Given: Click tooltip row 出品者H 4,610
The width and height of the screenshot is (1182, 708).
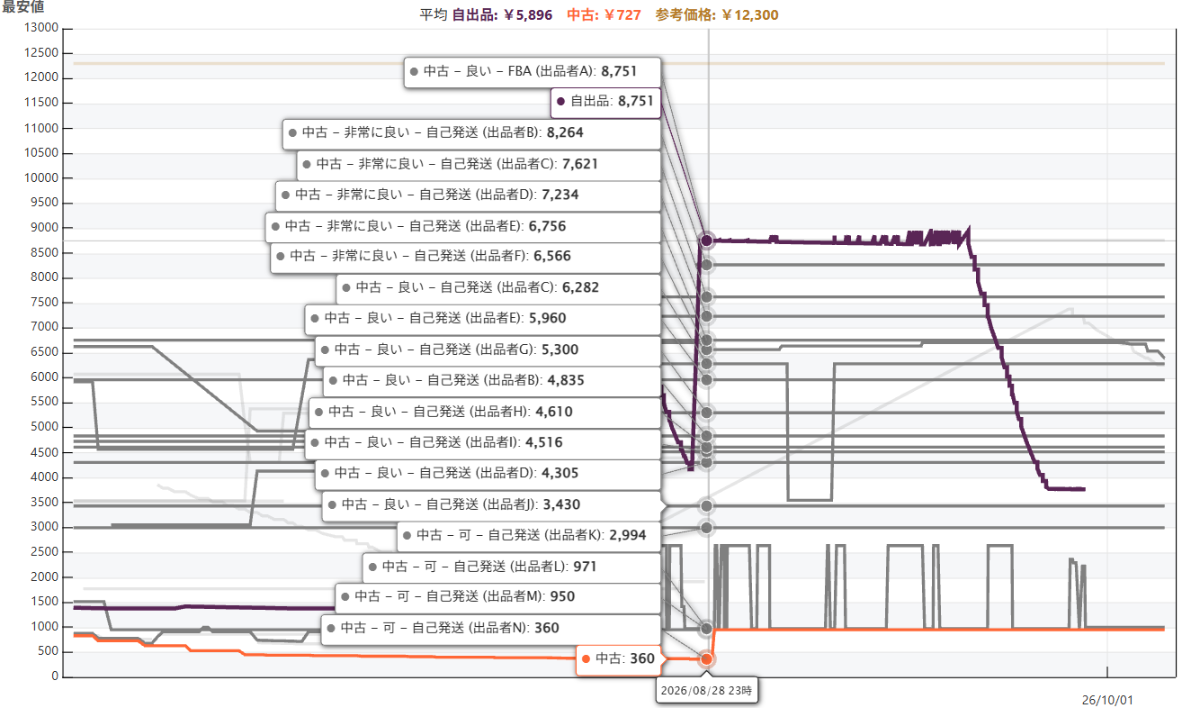Looking at the screenshot, I should point(485,412).
